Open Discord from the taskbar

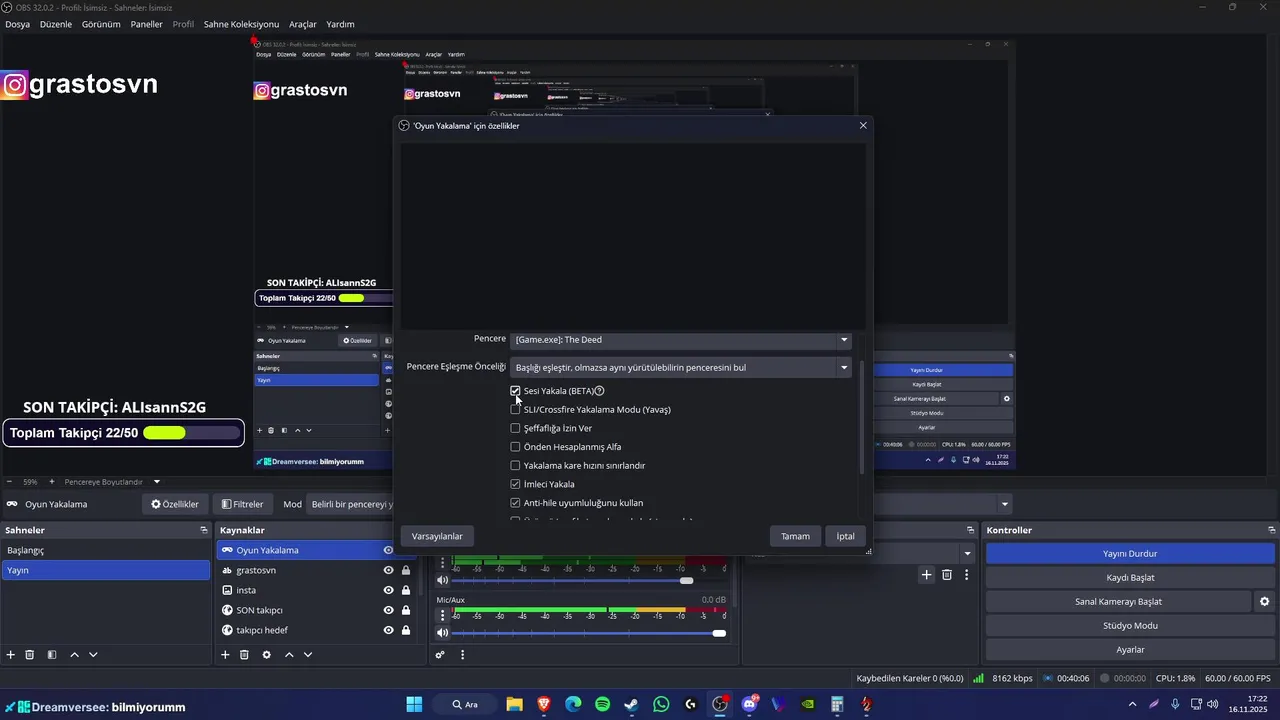[x=749, y=704]
